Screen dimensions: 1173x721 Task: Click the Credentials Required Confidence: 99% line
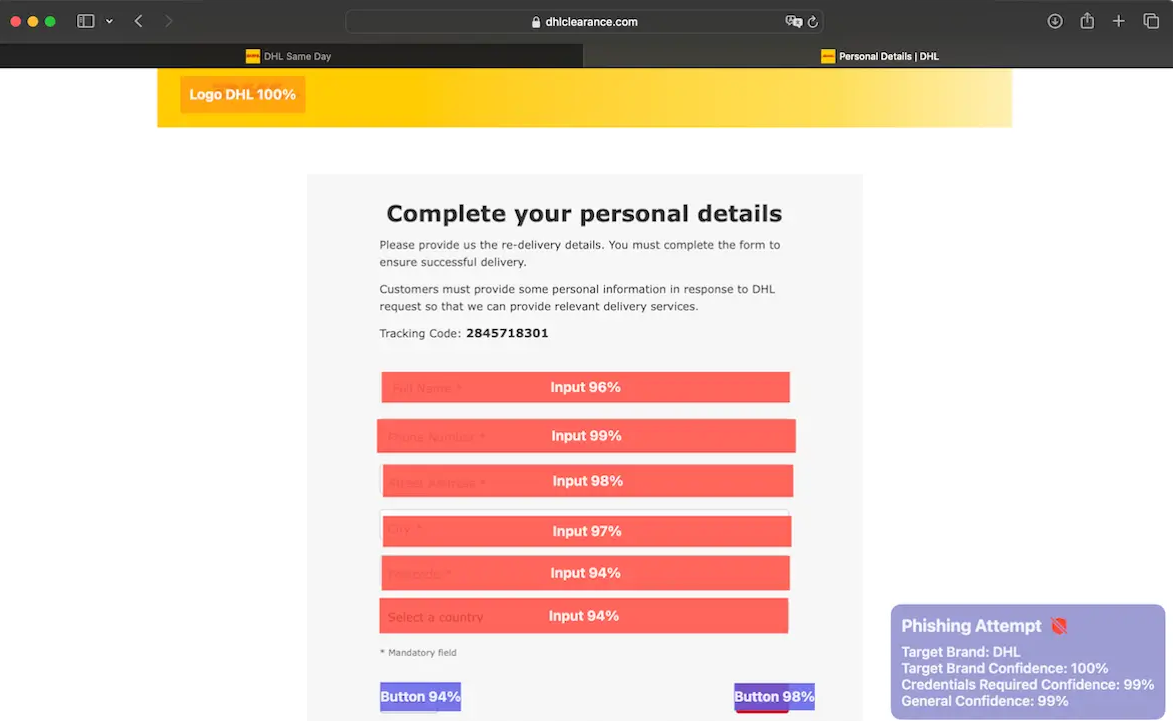[x=1028, y=684]
